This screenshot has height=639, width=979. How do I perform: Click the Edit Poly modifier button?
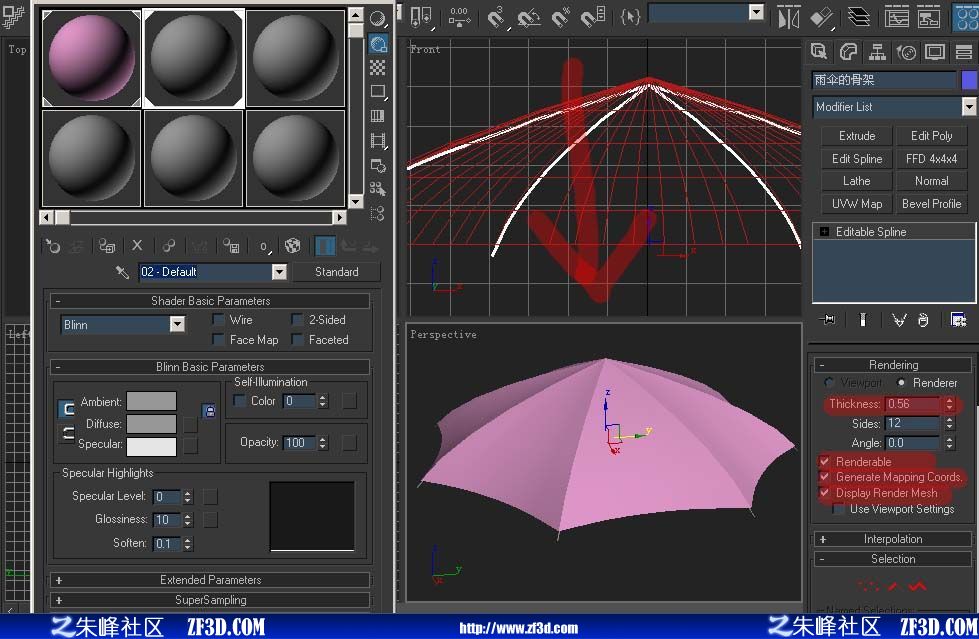tap(931, 136)
